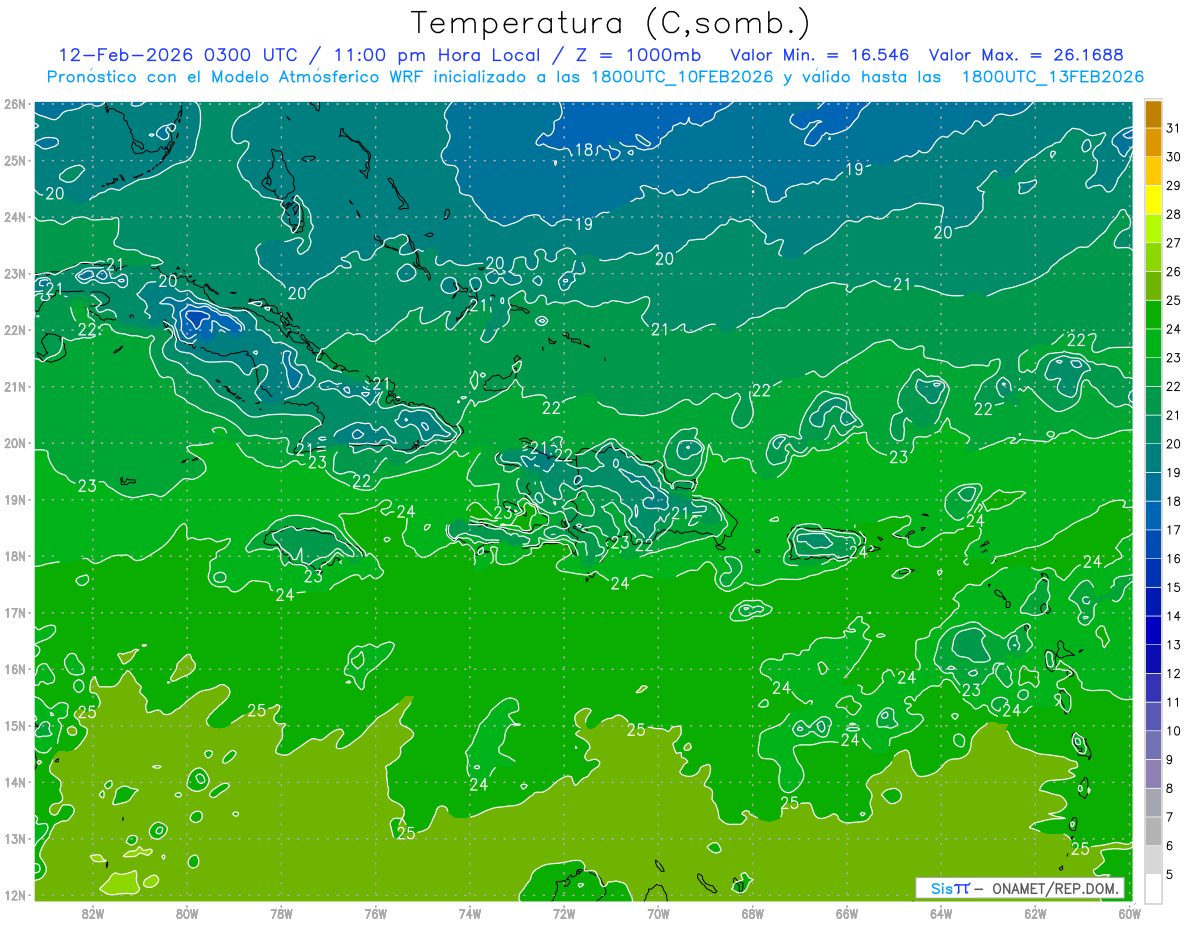Select the 'Valor Min. = 16.546' readout
Viewport: 1200px width, 927px height.
coord(820,56)
